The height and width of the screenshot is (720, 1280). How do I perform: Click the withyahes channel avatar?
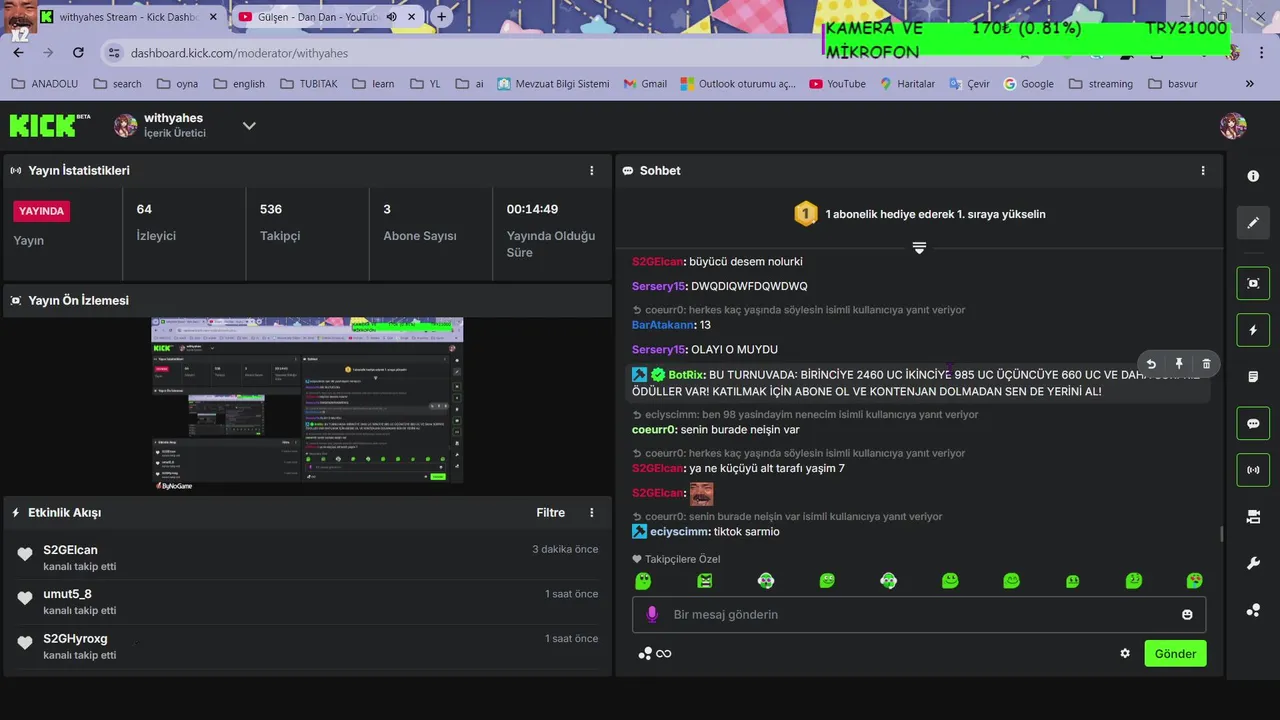point(125,126)
